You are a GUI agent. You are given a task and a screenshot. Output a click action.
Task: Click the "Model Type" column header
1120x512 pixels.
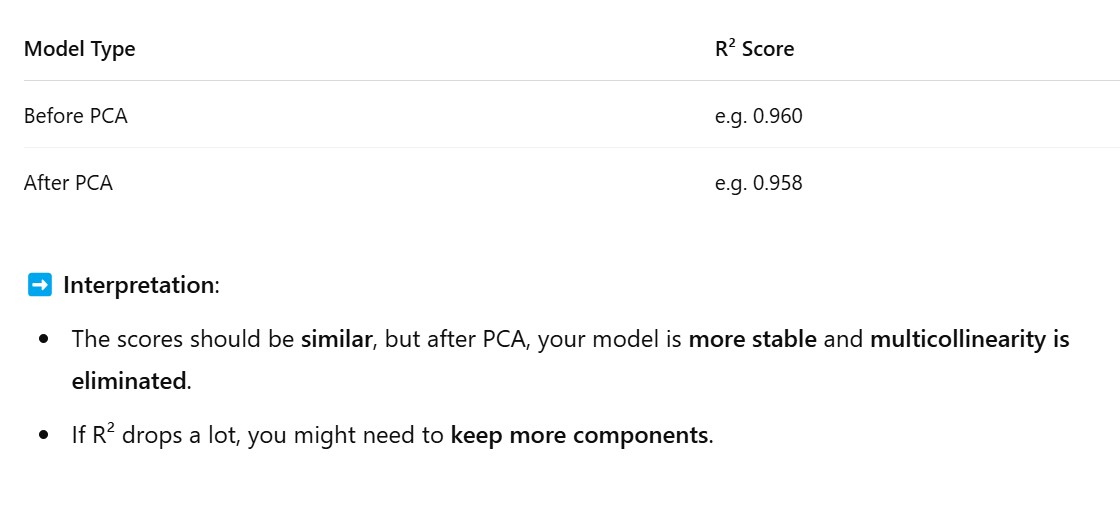point(79,49)
